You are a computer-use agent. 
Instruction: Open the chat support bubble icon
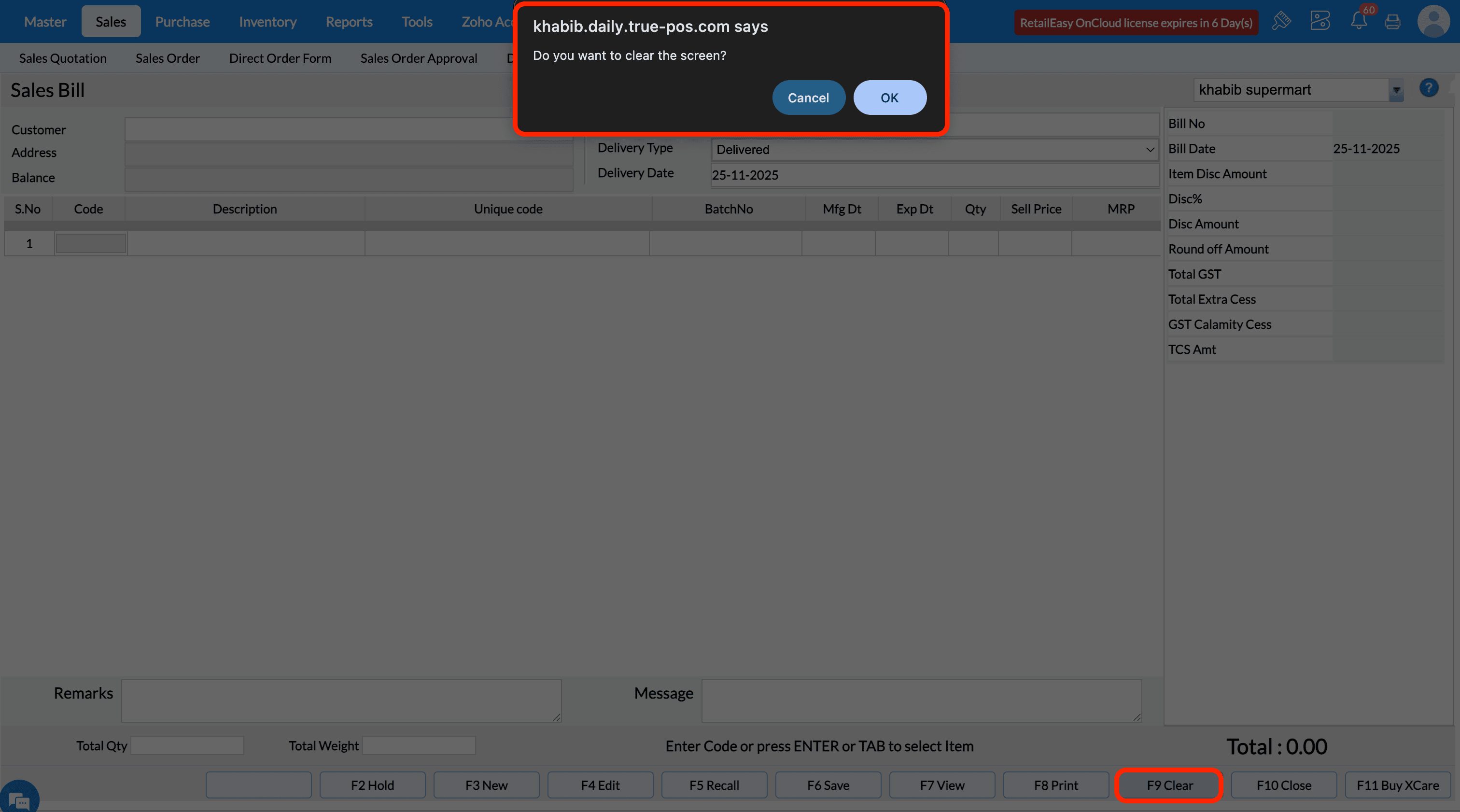(x=19, y=799)
